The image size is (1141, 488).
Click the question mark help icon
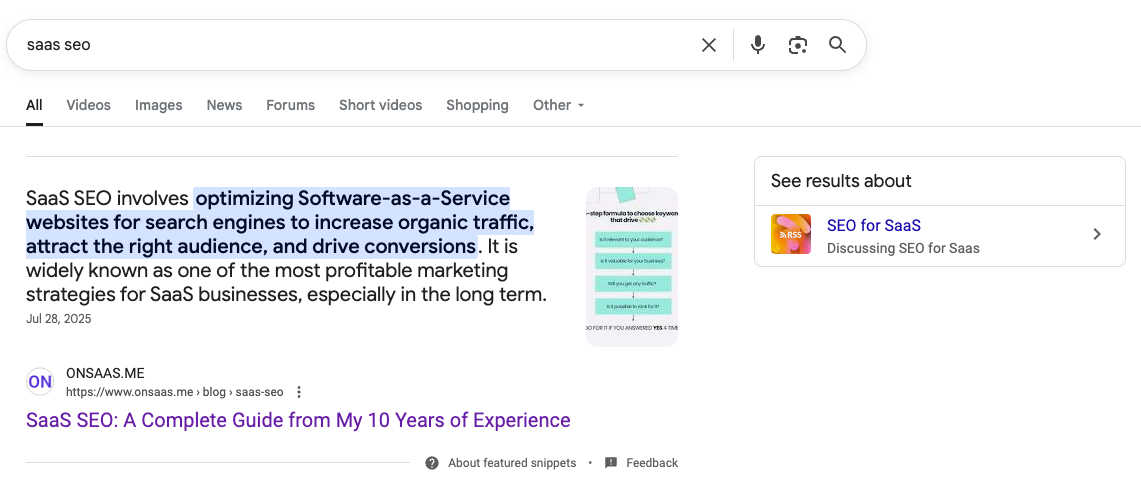coord(432,463)
